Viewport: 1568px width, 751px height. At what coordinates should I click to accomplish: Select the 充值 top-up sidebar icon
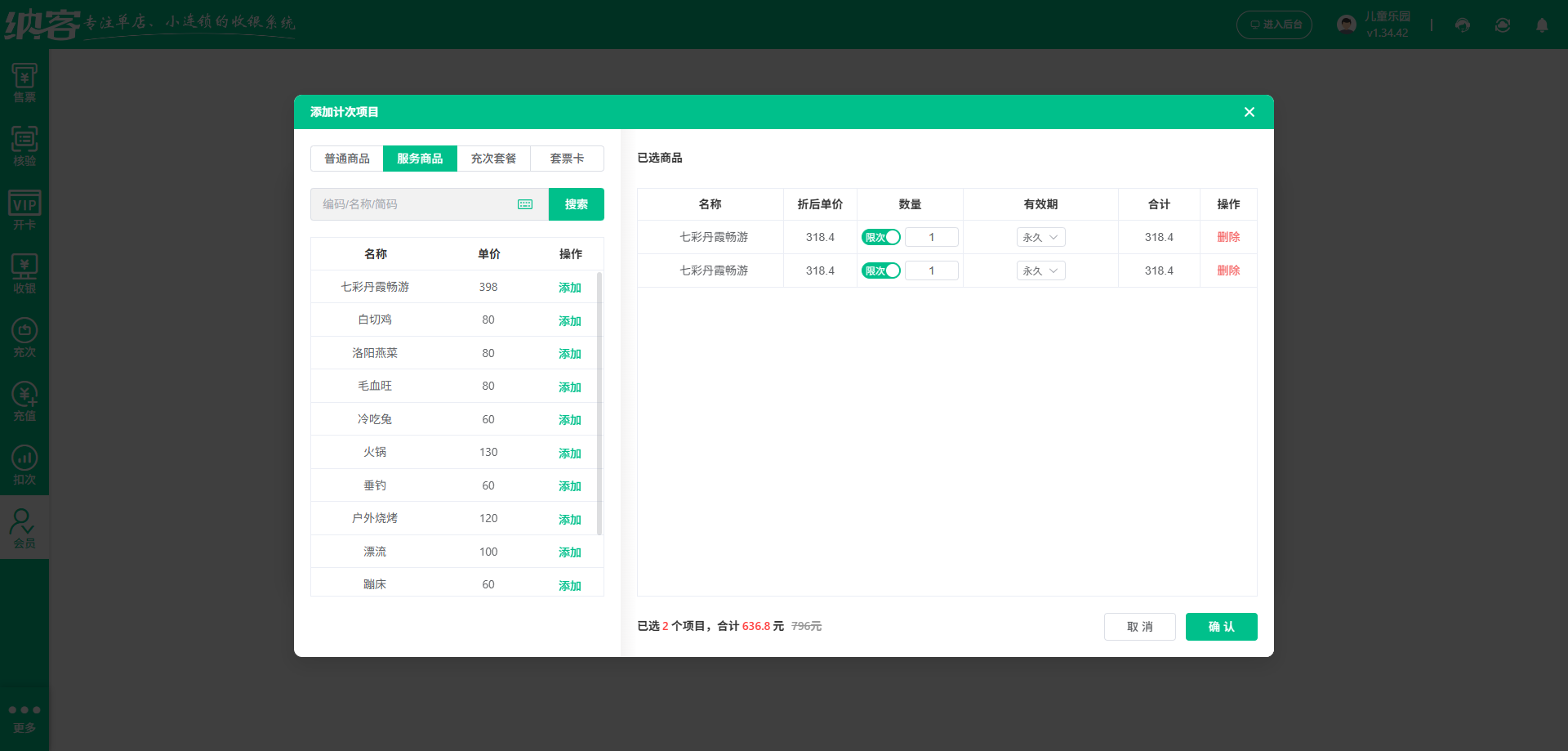24,400
